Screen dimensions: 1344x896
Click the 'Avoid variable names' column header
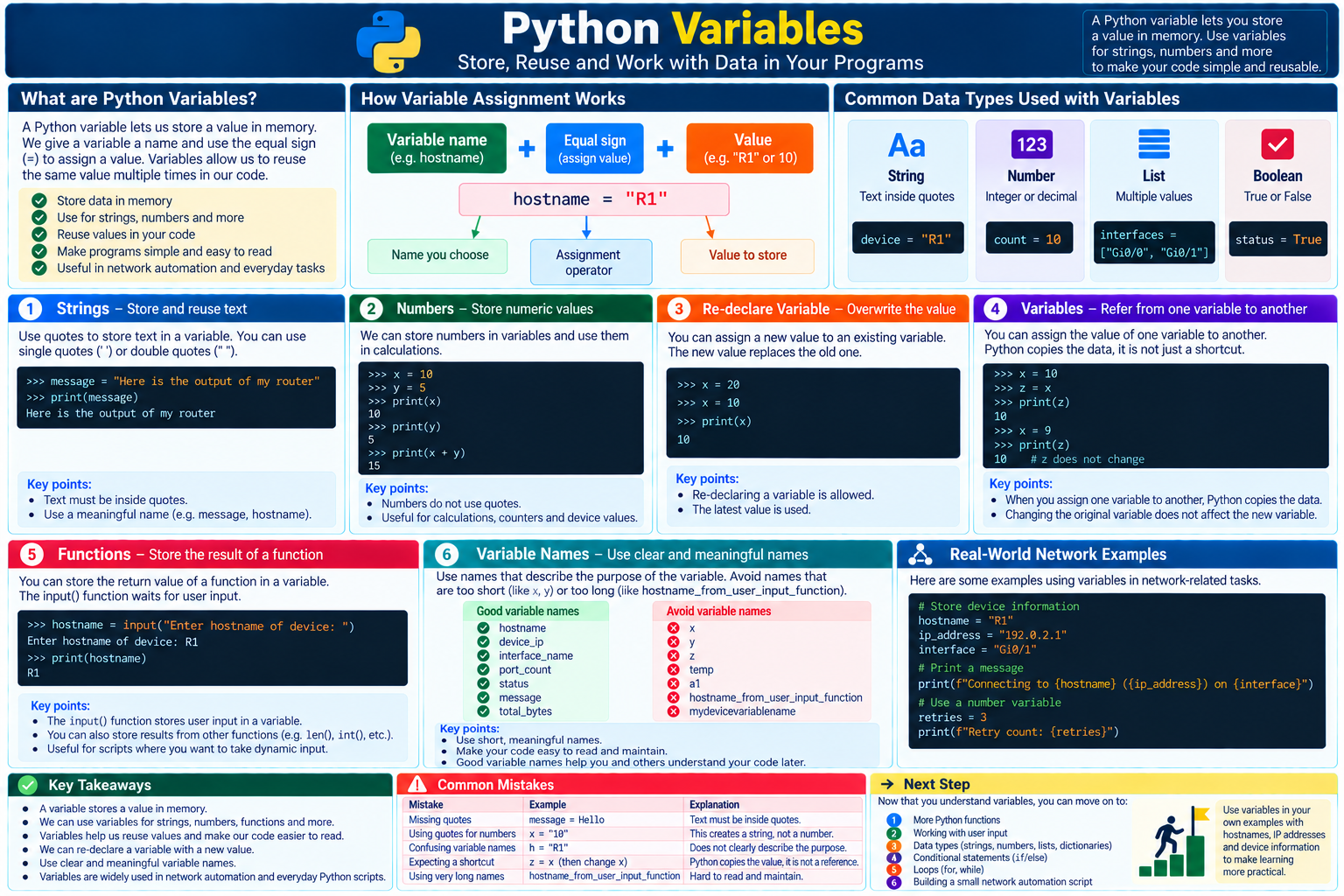click(x=762, y=611)
